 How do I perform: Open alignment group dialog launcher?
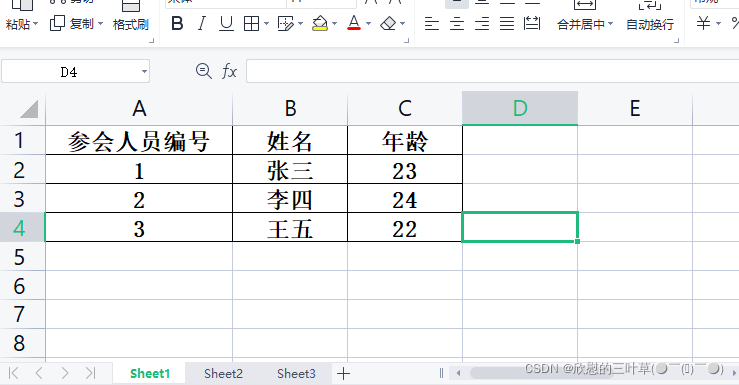pyautogui.click(x=677, y=41)
